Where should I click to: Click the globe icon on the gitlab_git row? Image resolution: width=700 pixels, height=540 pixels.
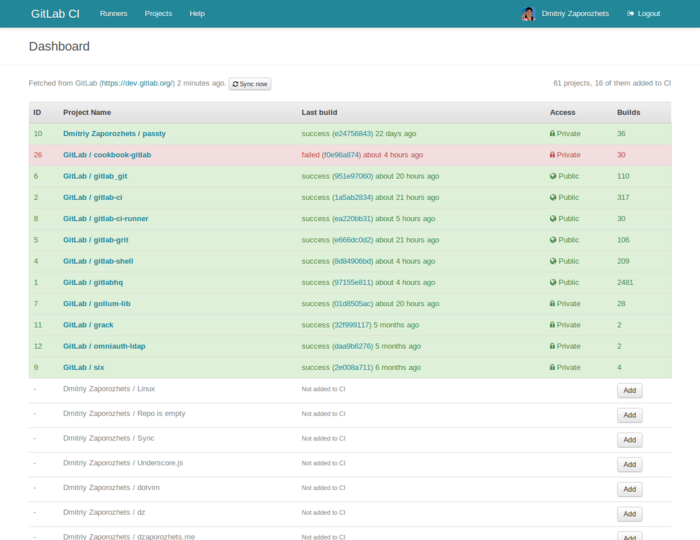552,176
